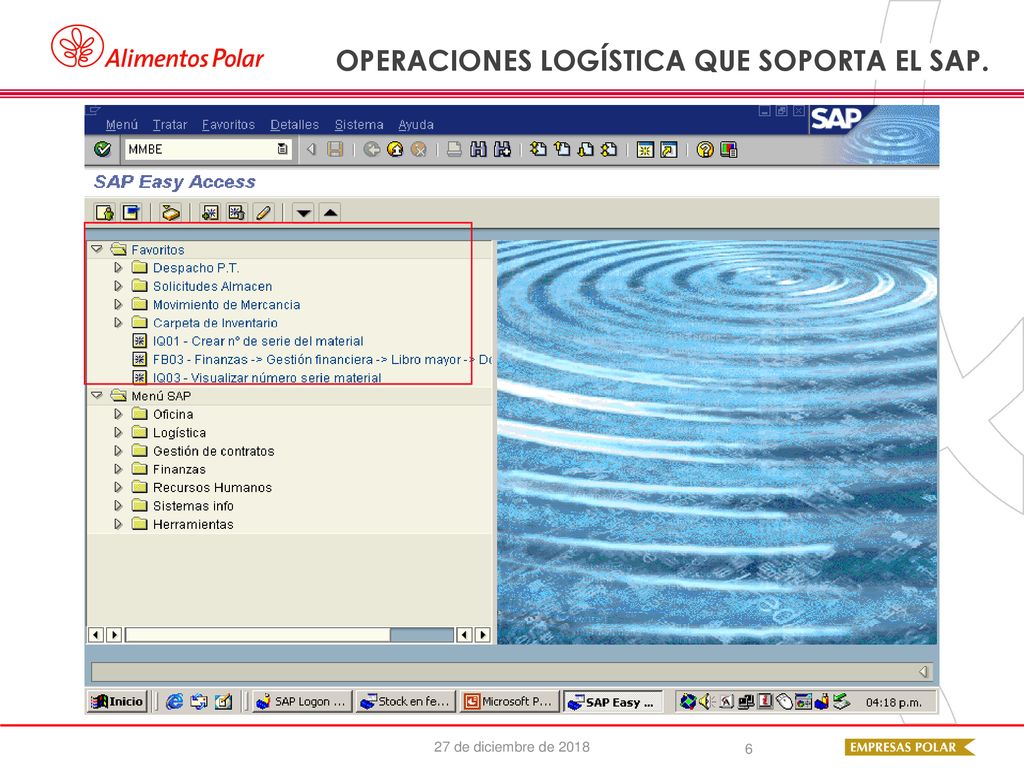Image resolution: width=1024 pixels, height=768 pixels.
Task: Click the status bar expand triangle
Action: click(x=923, y=671)
